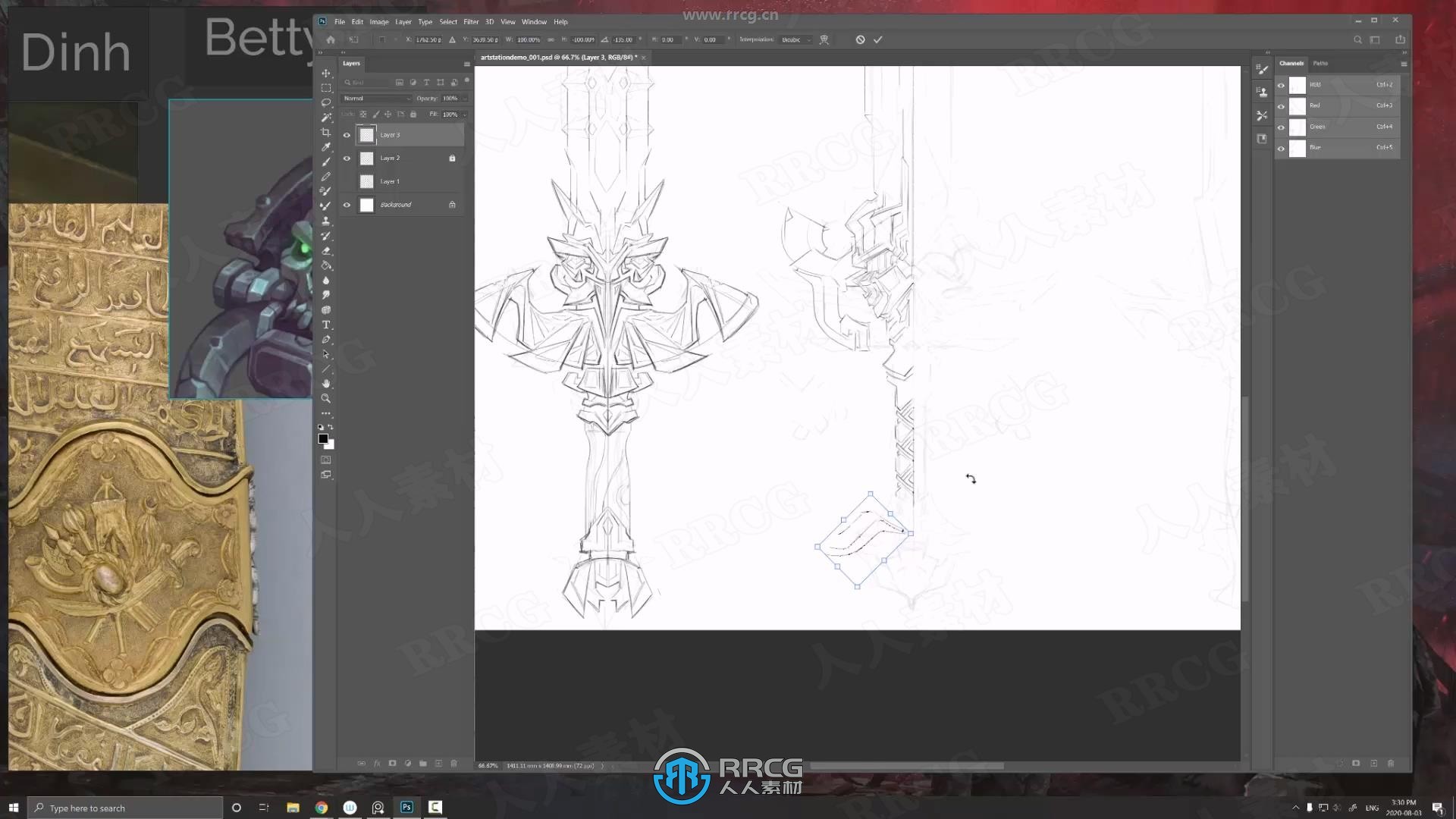Toggle Red channel visibility
Screen dimensions: 1456x819
tap(1282, 106)
